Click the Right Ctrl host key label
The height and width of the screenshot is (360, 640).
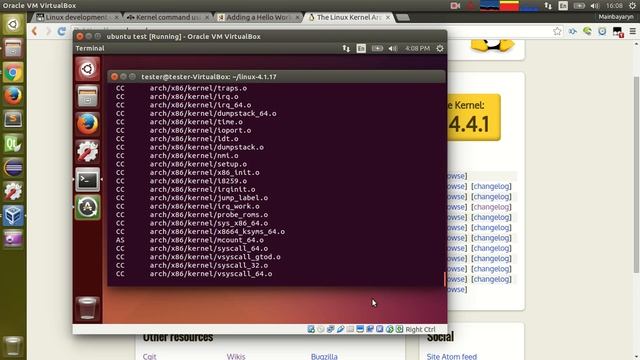420,329
